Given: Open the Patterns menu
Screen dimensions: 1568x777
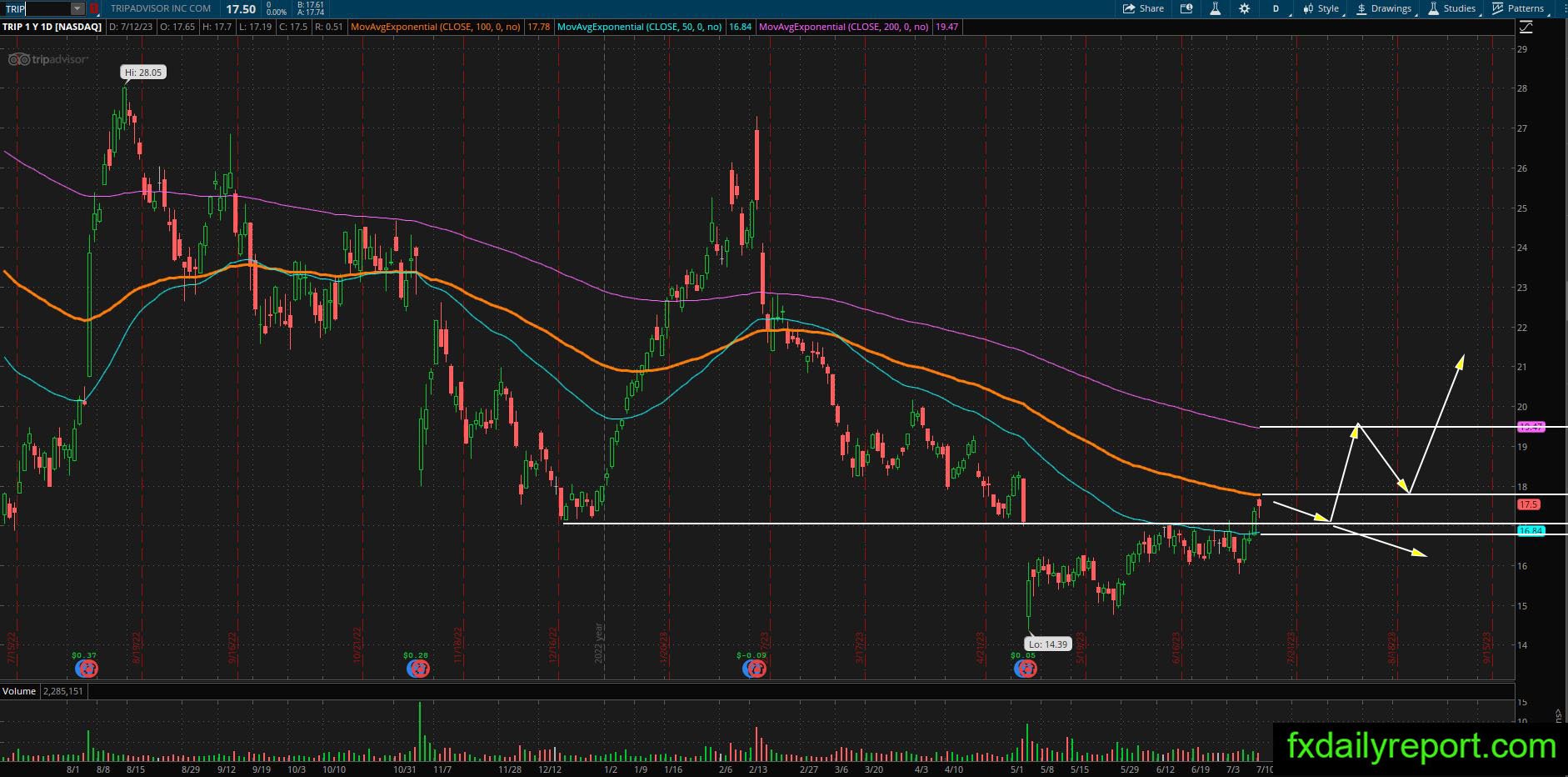Looking at the screenshot, I should click(1519, 8).
